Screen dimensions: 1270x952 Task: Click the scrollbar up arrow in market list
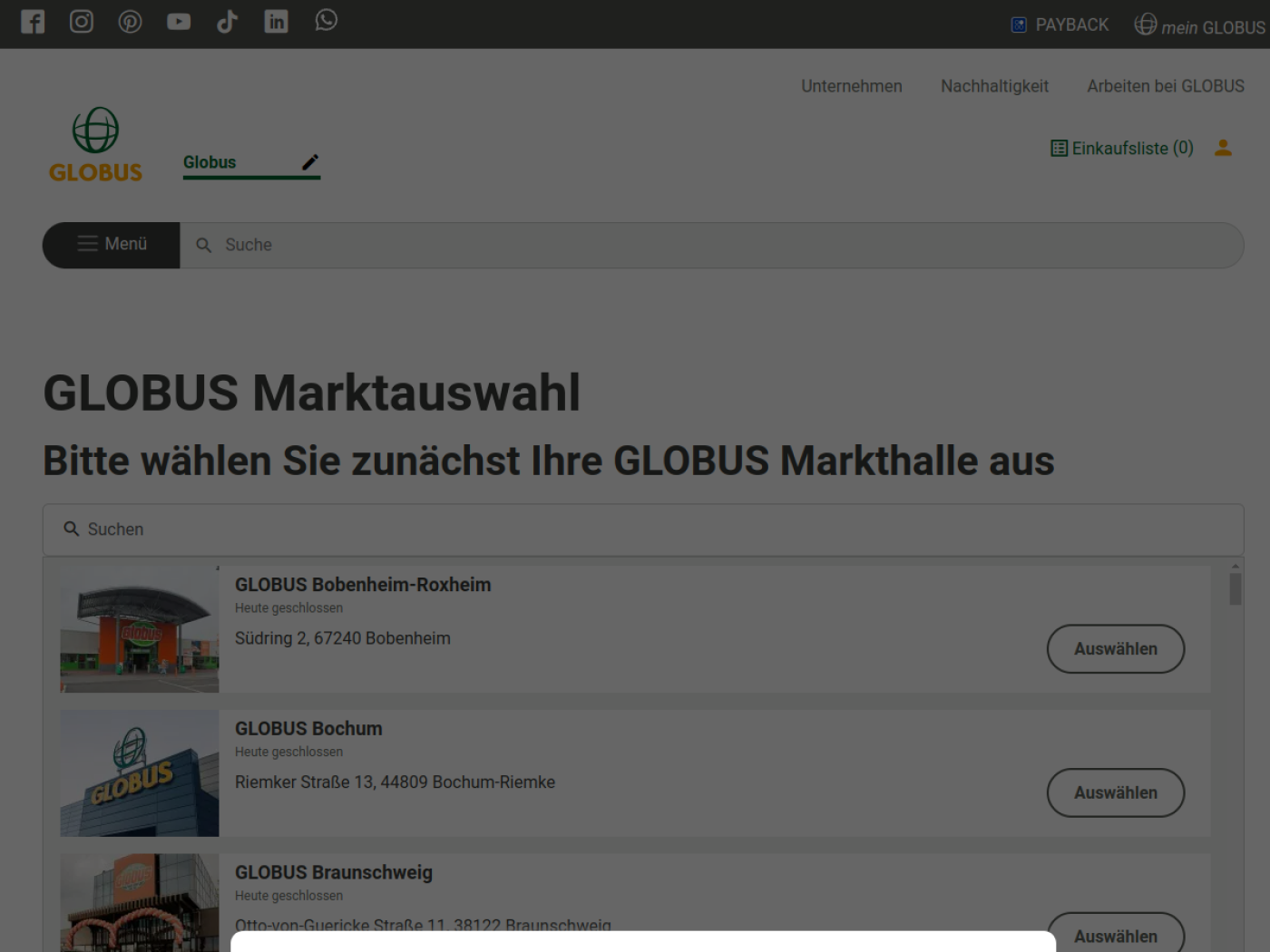click(x=1236, y=566)
